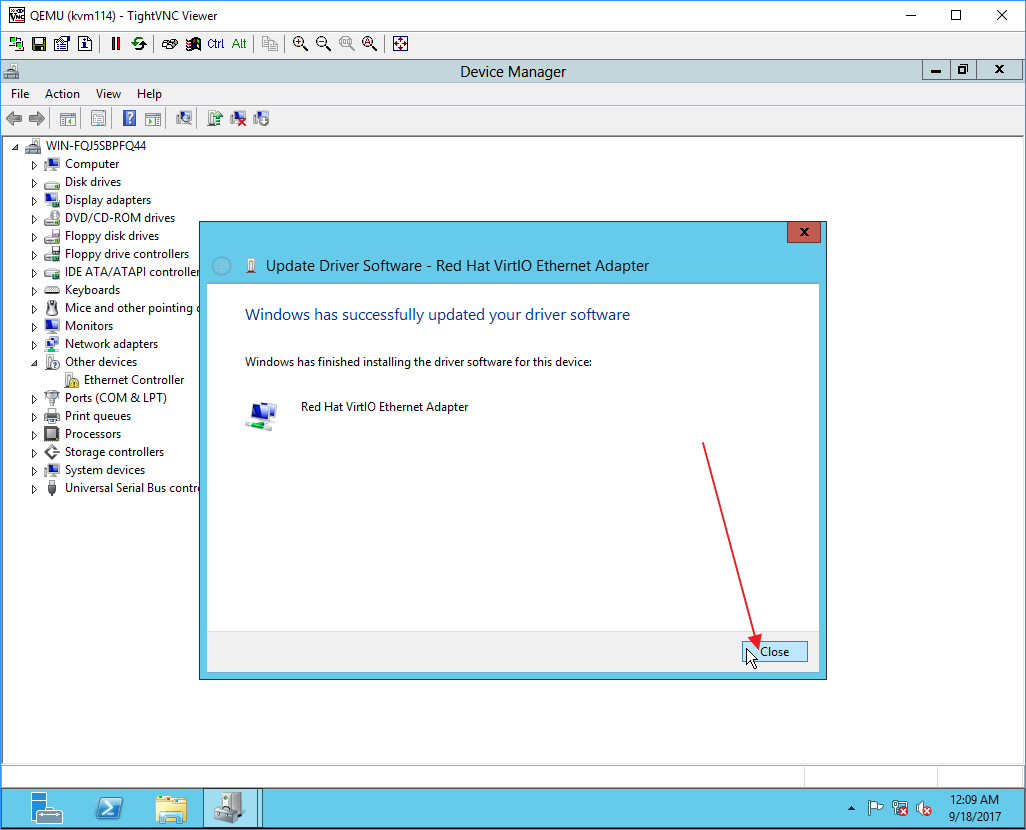Screen dimensions: 1026x830
Task: Enable TightVNC auto zoom to fit
Action: 370,44
